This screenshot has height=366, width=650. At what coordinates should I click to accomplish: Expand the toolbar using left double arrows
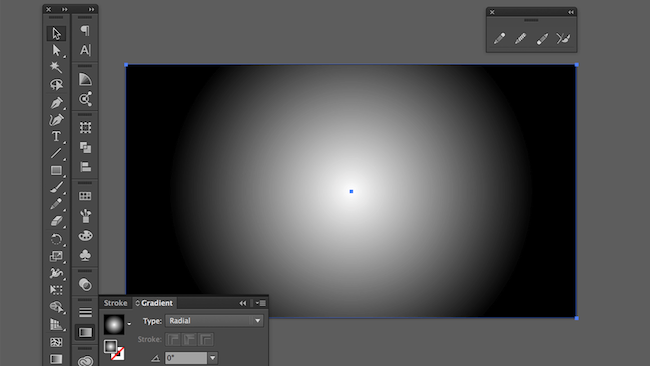64,9
